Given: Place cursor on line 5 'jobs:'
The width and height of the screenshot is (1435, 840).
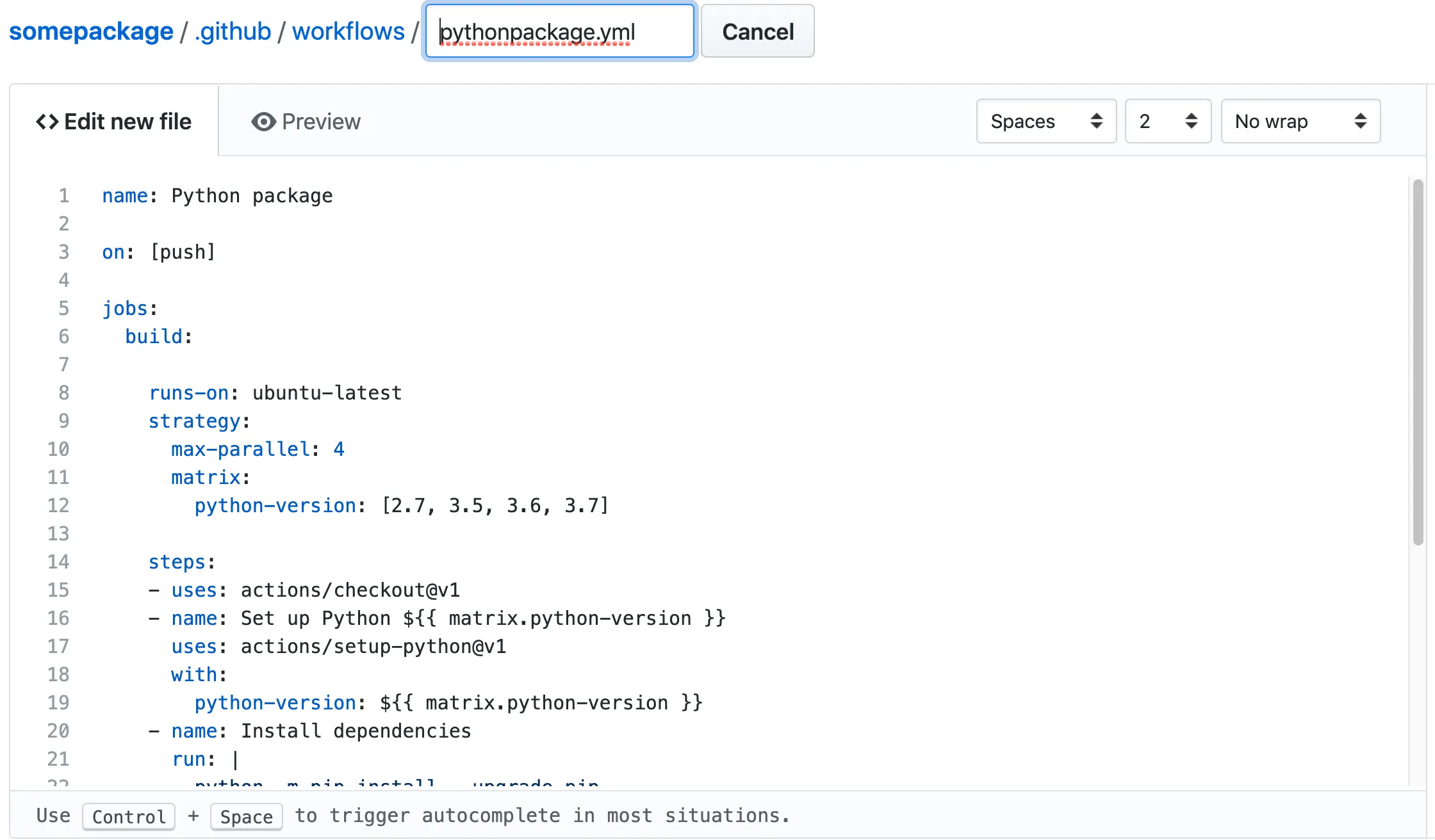Looking at the screenshot, I should click(x=130, y=309).
